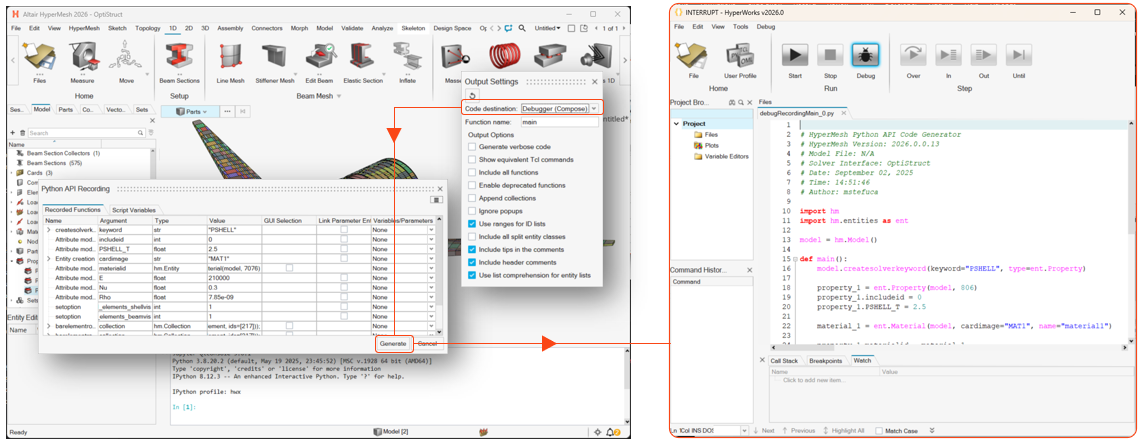
Task: Switch to the Script Variables tab
Action: [x=133, y=210]
